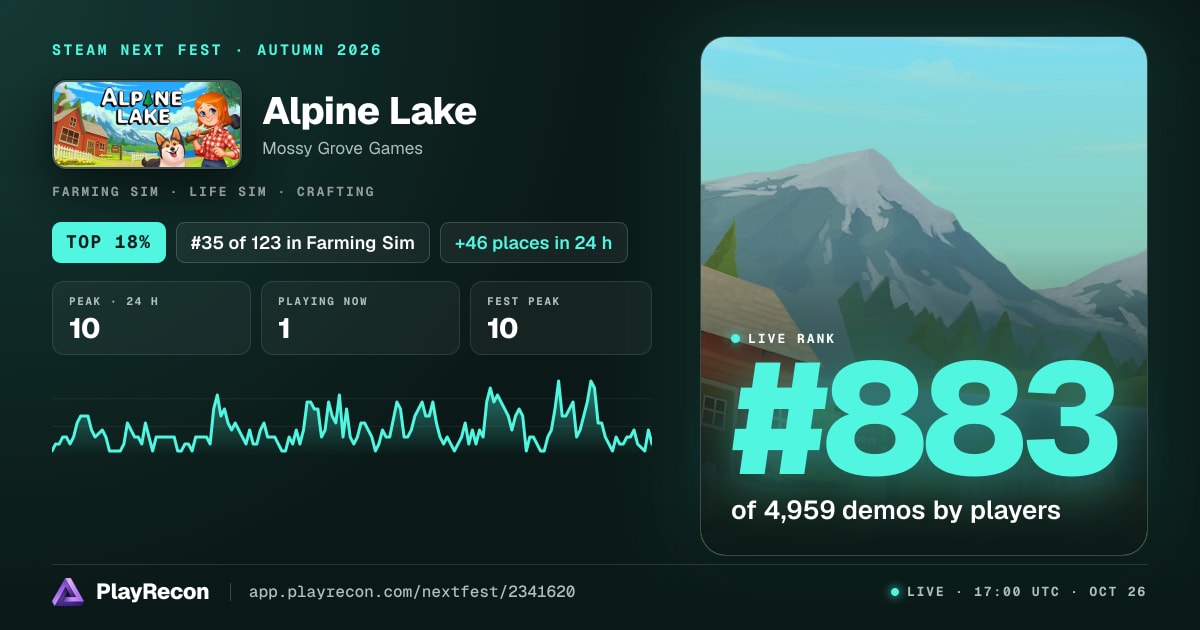Screen dimensions: 1200x630
Task: Open the PLAYING NOW stat card
Action: (x=360, y=318)
